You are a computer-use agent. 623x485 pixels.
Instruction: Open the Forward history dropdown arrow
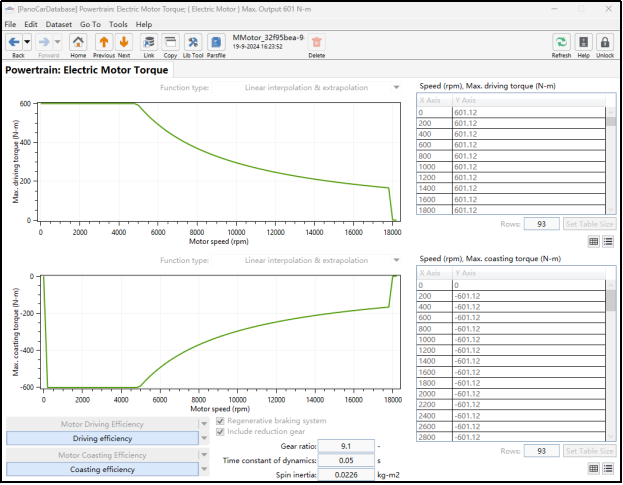coord(58,42)
